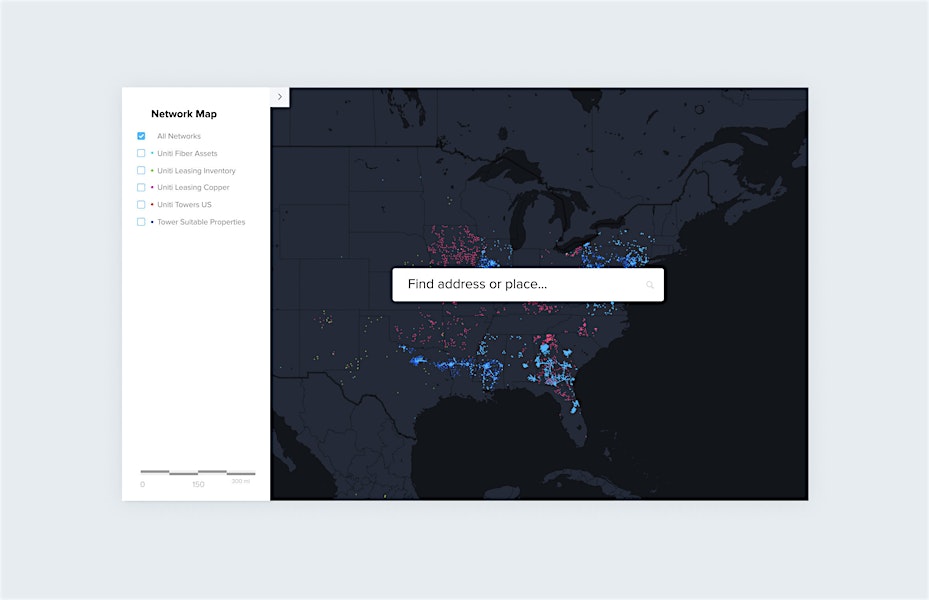This screenshot has width=929, height=600.
Task: Enable the Uniti Fiber Assets checkbox
Action: click(141, 153)
